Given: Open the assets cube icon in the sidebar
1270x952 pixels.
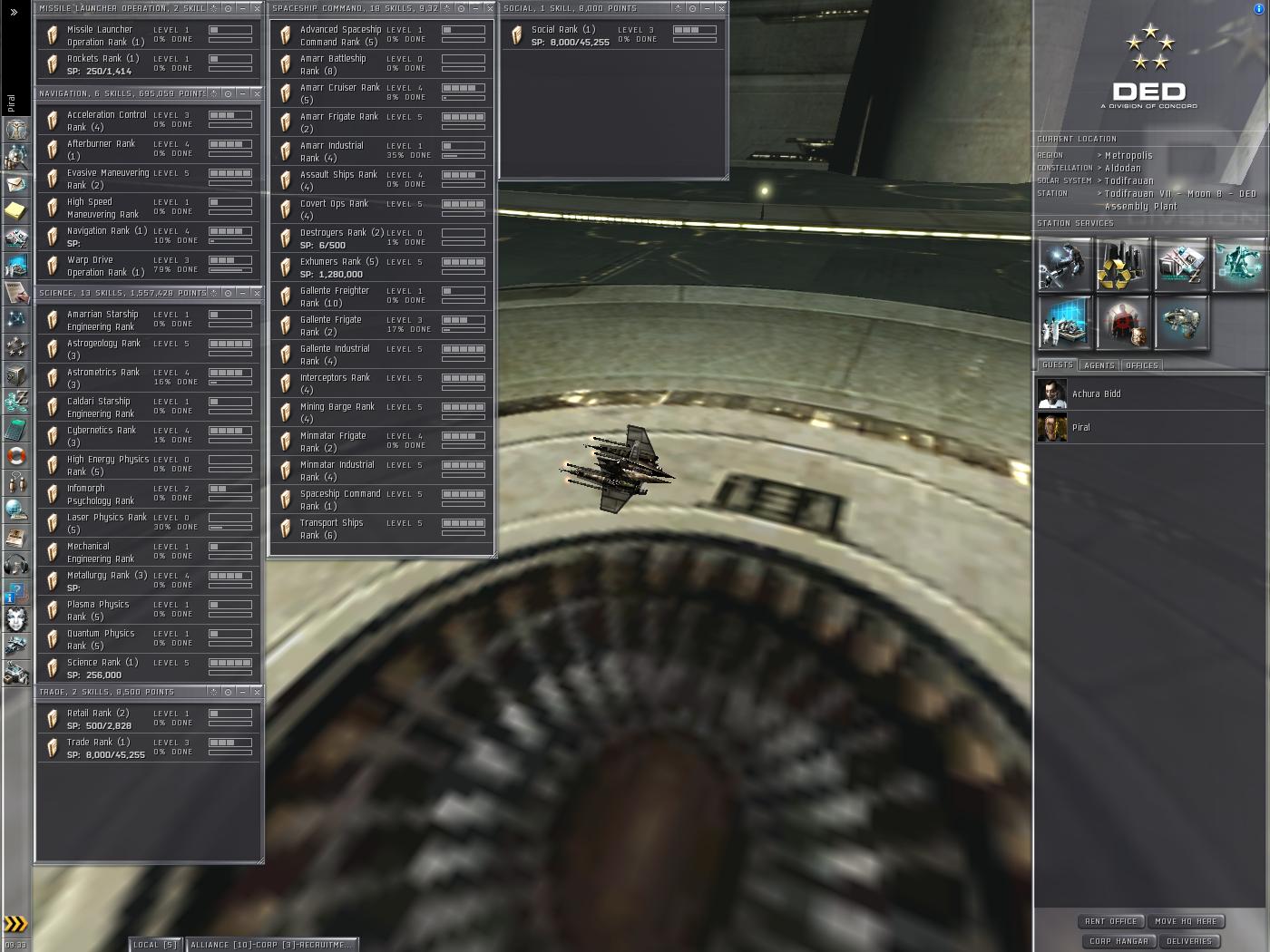Looking at the screenshot, I should tap(16, 374).
